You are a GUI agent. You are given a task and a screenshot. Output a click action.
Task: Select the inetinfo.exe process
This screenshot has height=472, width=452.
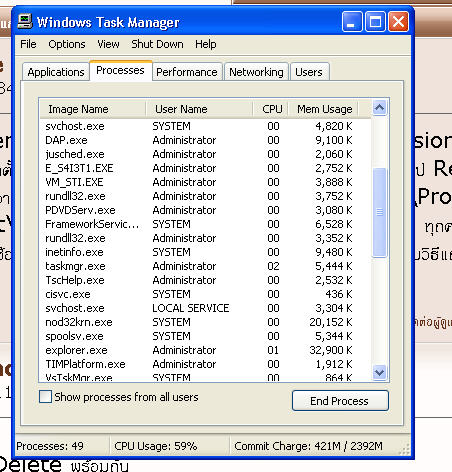(x=205, y=252)
